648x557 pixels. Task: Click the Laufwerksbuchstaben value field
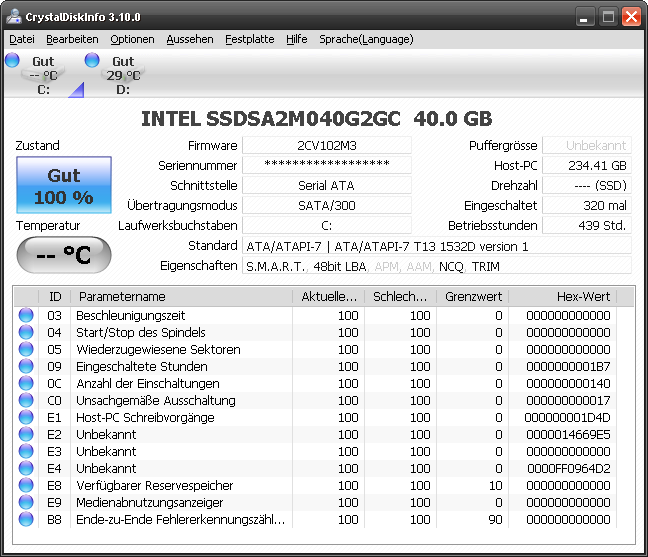click(327, 226)
